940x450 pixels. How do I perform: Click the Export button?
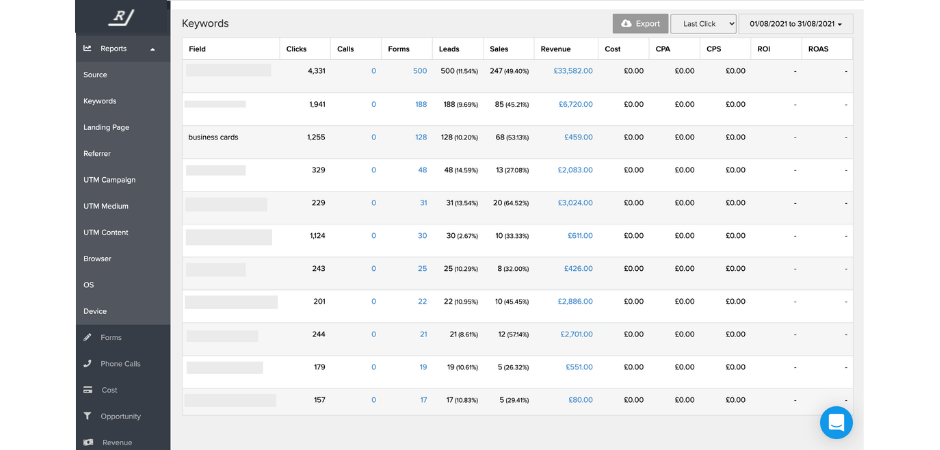point(640,23)
